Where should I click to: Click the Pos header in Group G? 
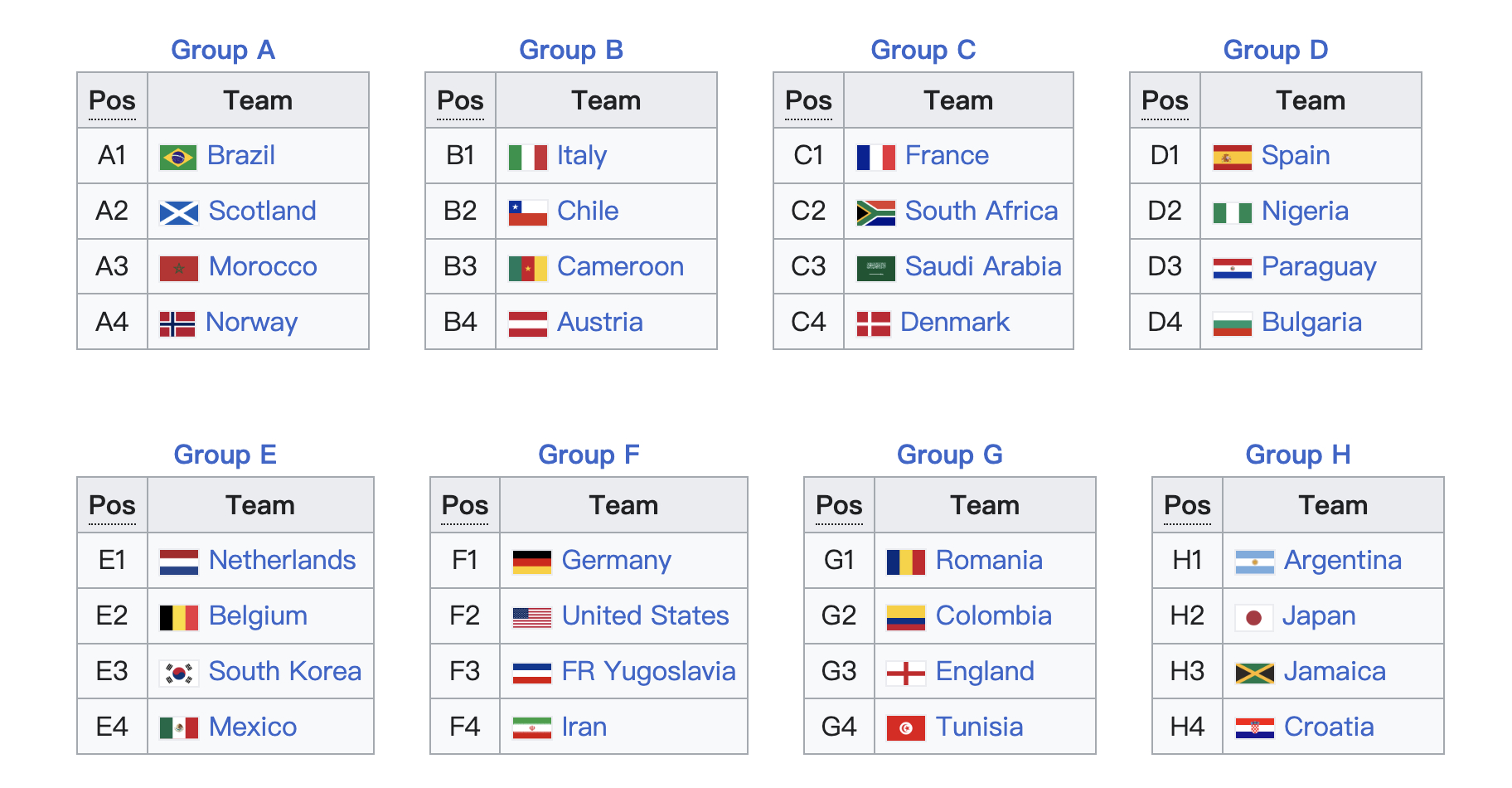(x=839, y=506)
